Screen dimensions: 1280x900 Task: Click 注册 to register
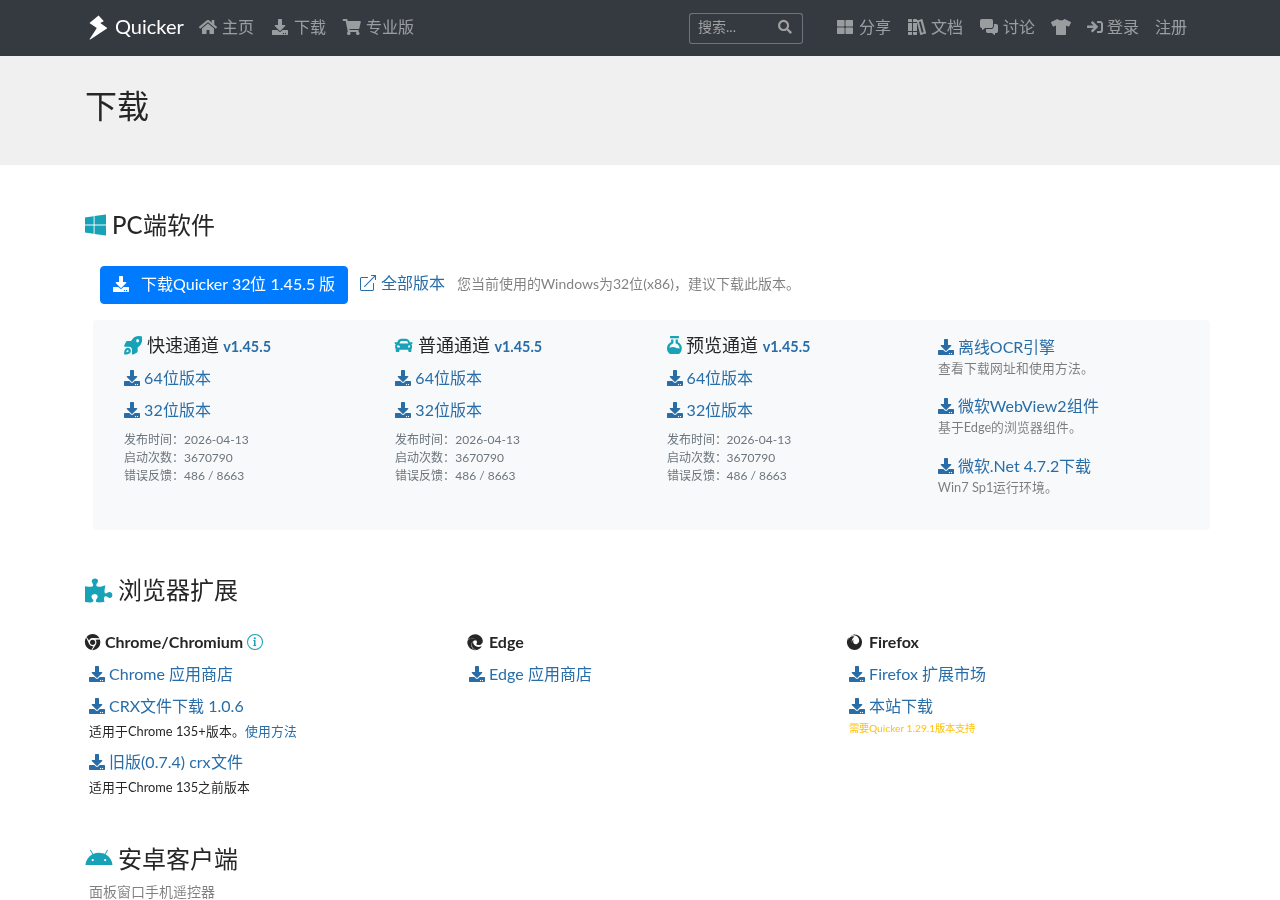pyautogui.click(x=1171, y=28)
